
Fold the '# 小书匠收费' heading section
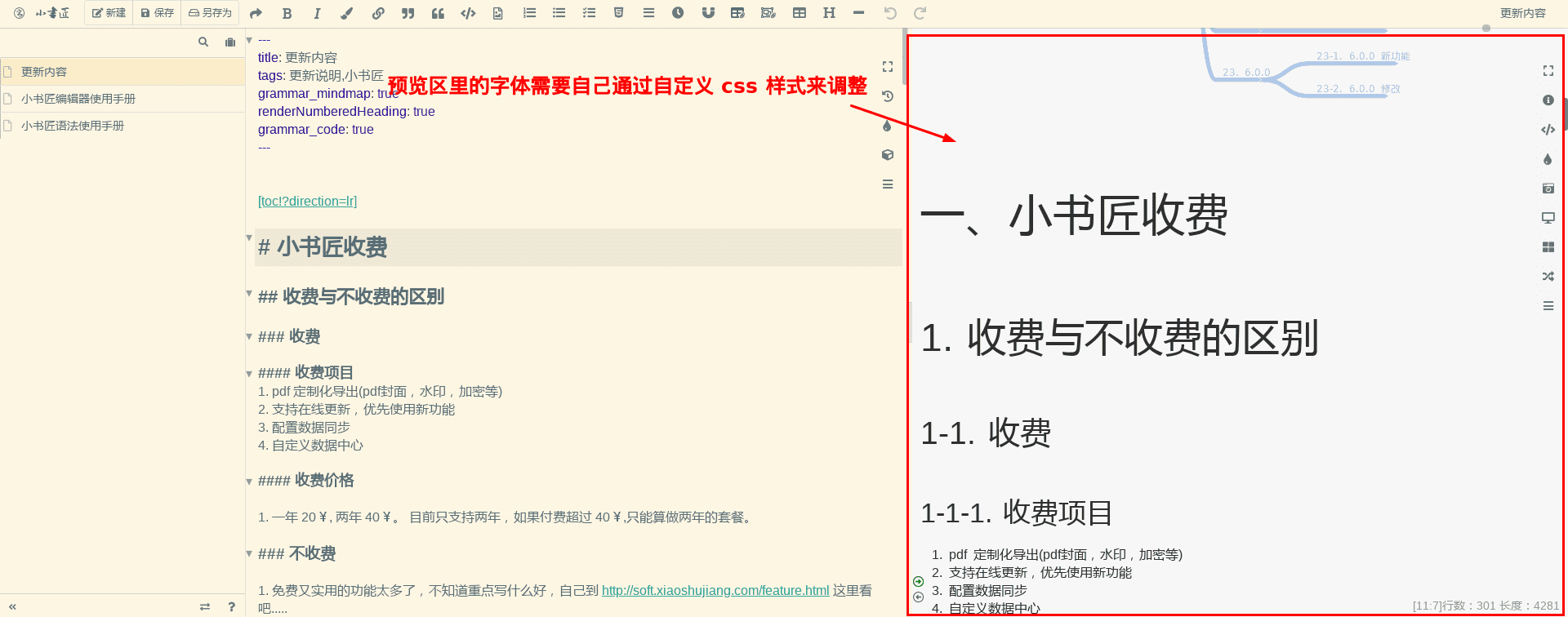tap(249, 237)
